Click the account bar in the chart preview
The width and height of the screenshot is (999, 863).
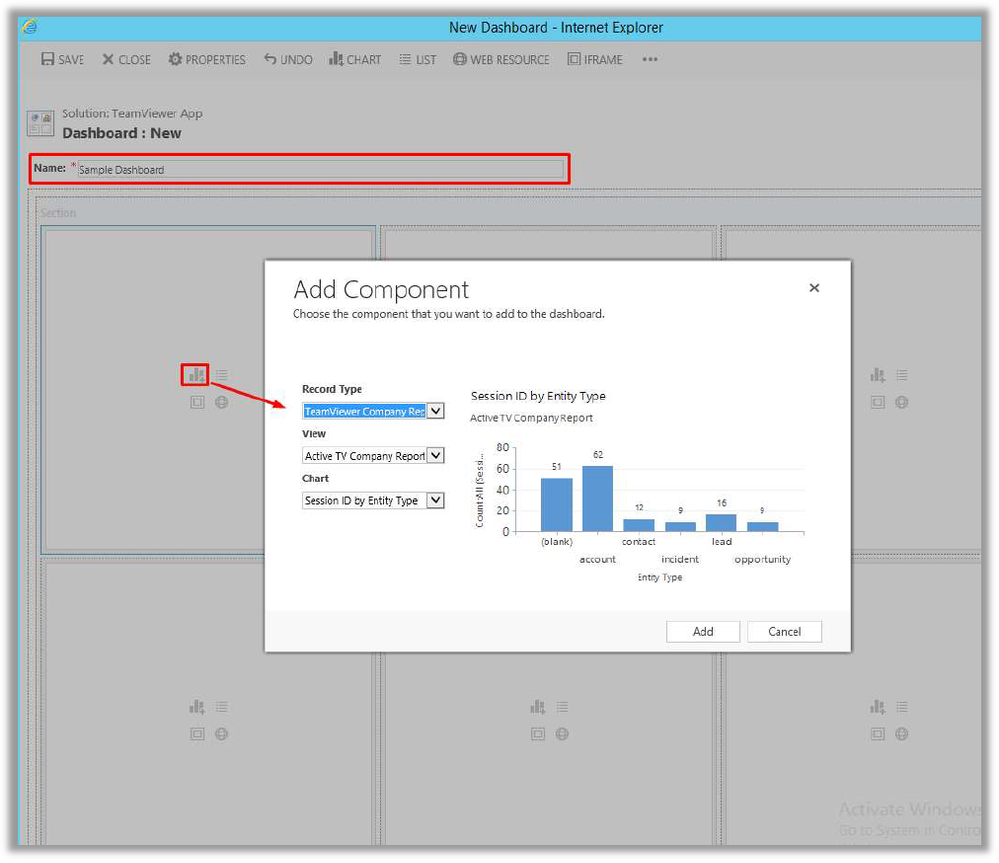click(597, 498)
